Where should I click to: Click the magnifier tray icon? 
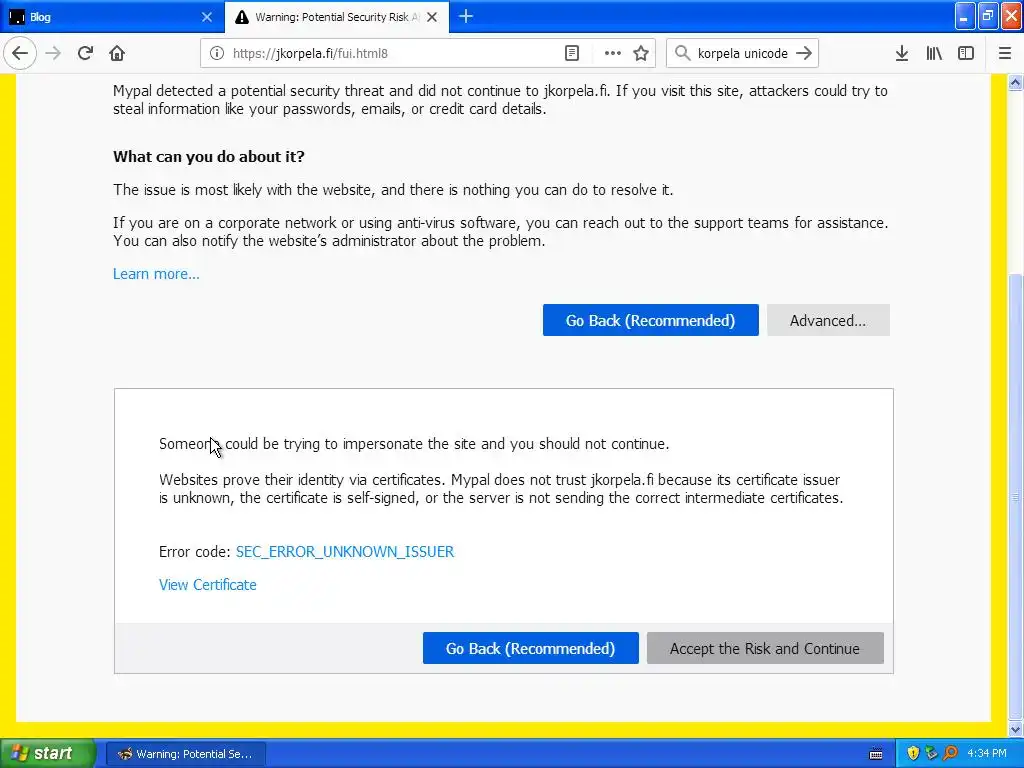pos(950,753)
